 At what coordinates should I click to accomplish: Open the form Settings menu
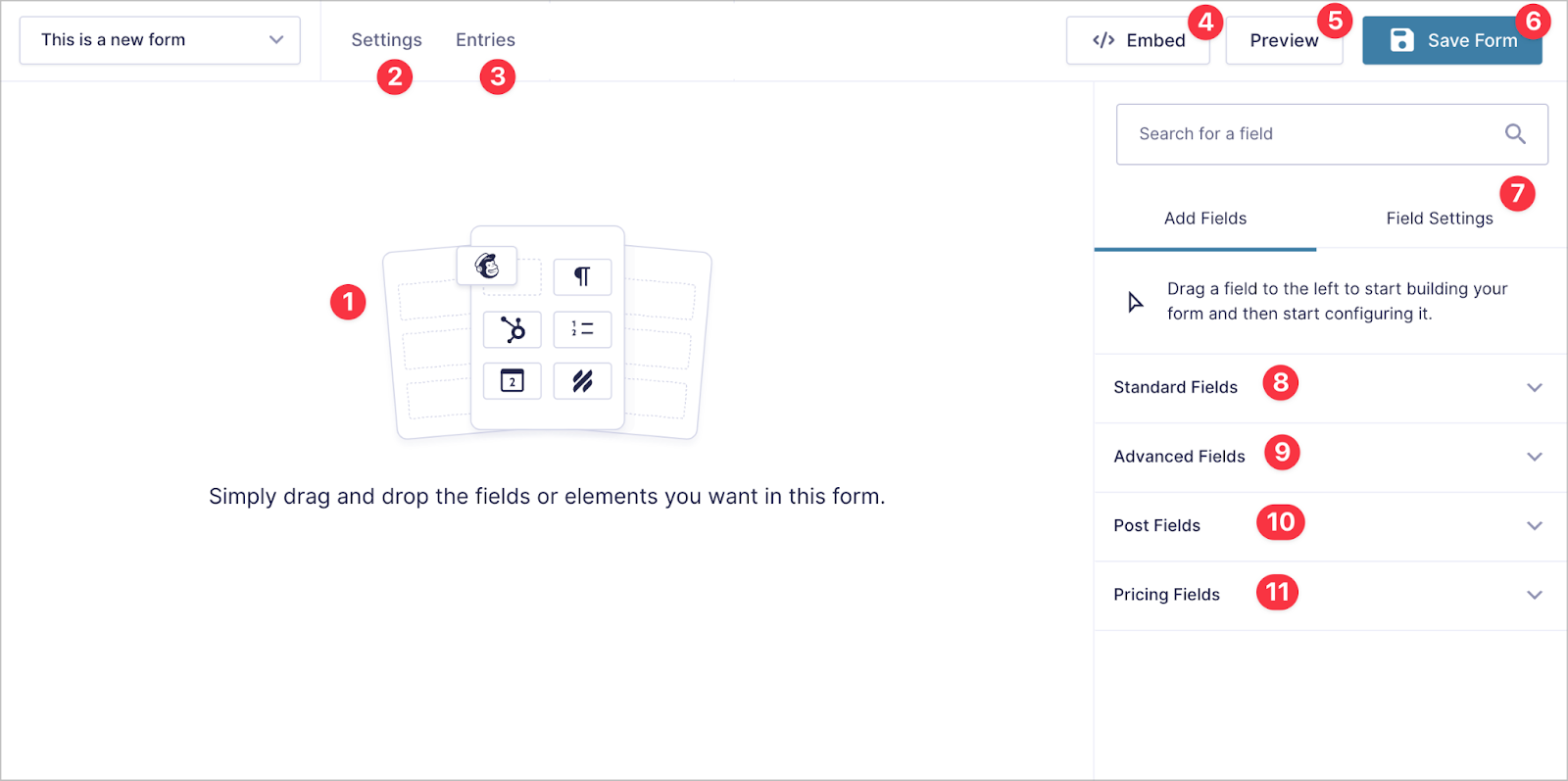tap(386, 39)
